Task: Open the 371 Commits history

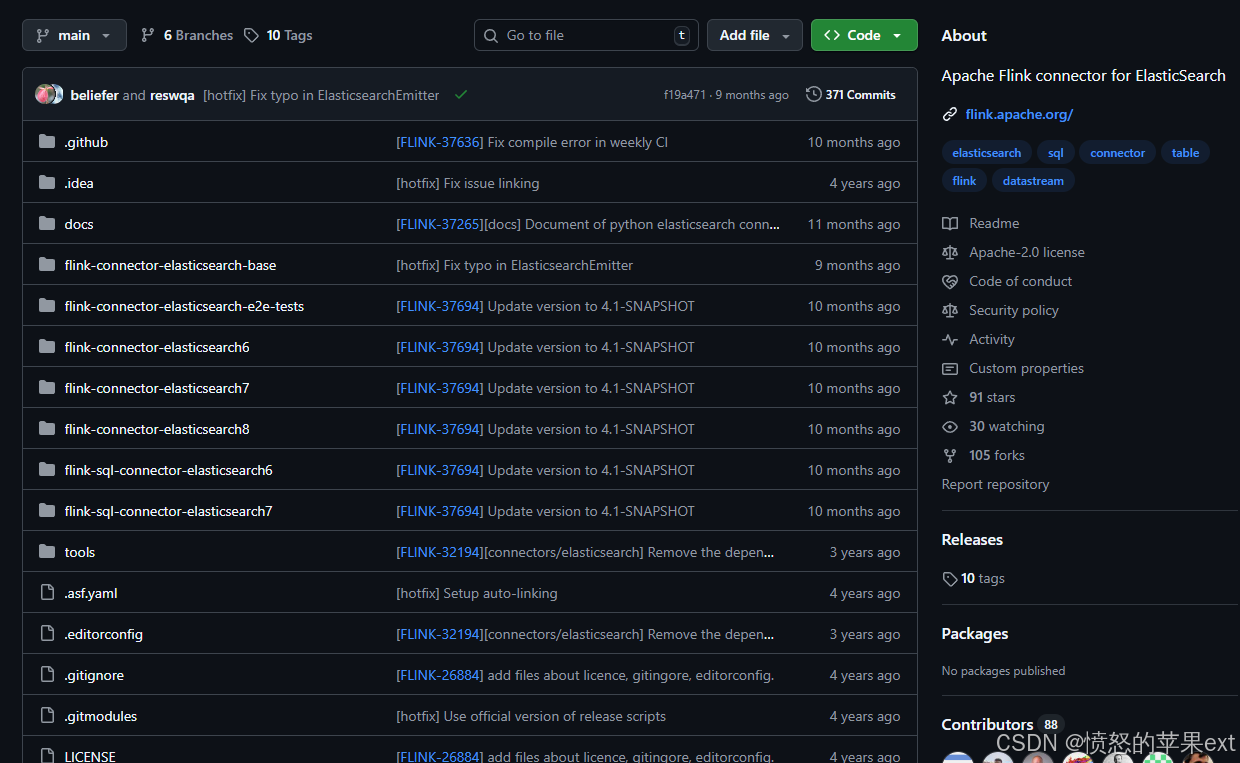Action: coord(851,94)
